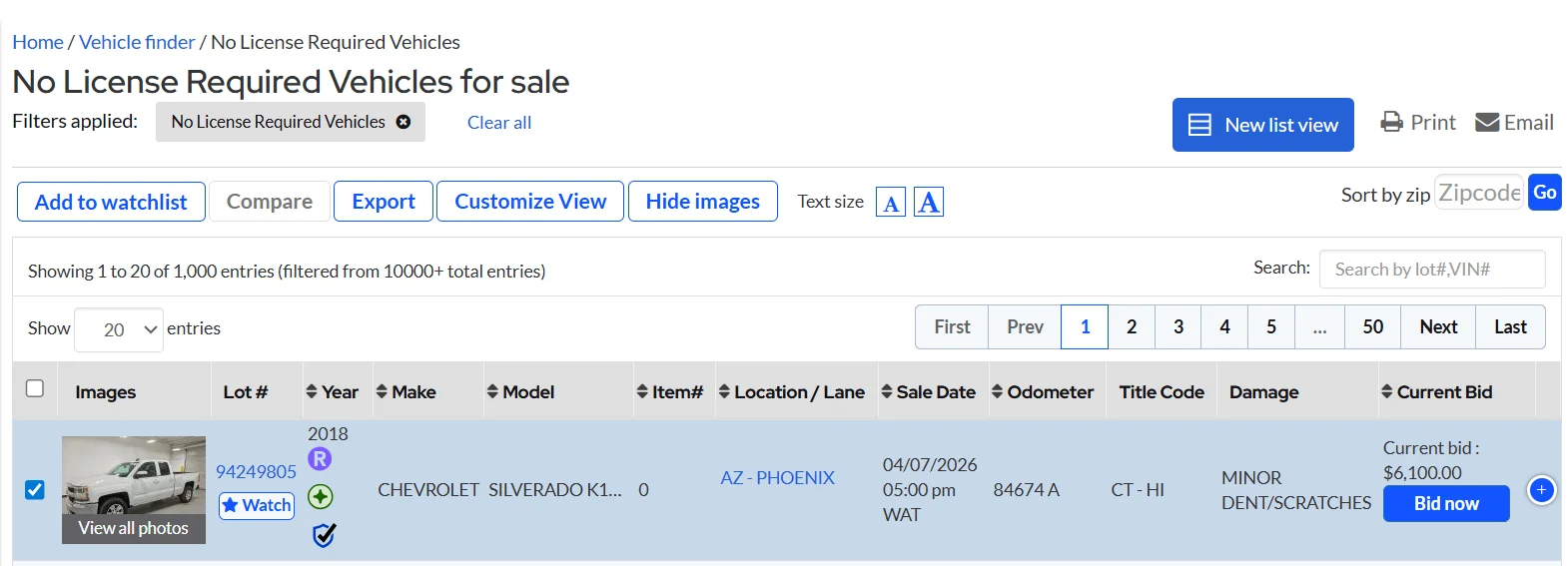1568x566 pixels.
Task: Click the Print icon
Action: coord(1391,122)
